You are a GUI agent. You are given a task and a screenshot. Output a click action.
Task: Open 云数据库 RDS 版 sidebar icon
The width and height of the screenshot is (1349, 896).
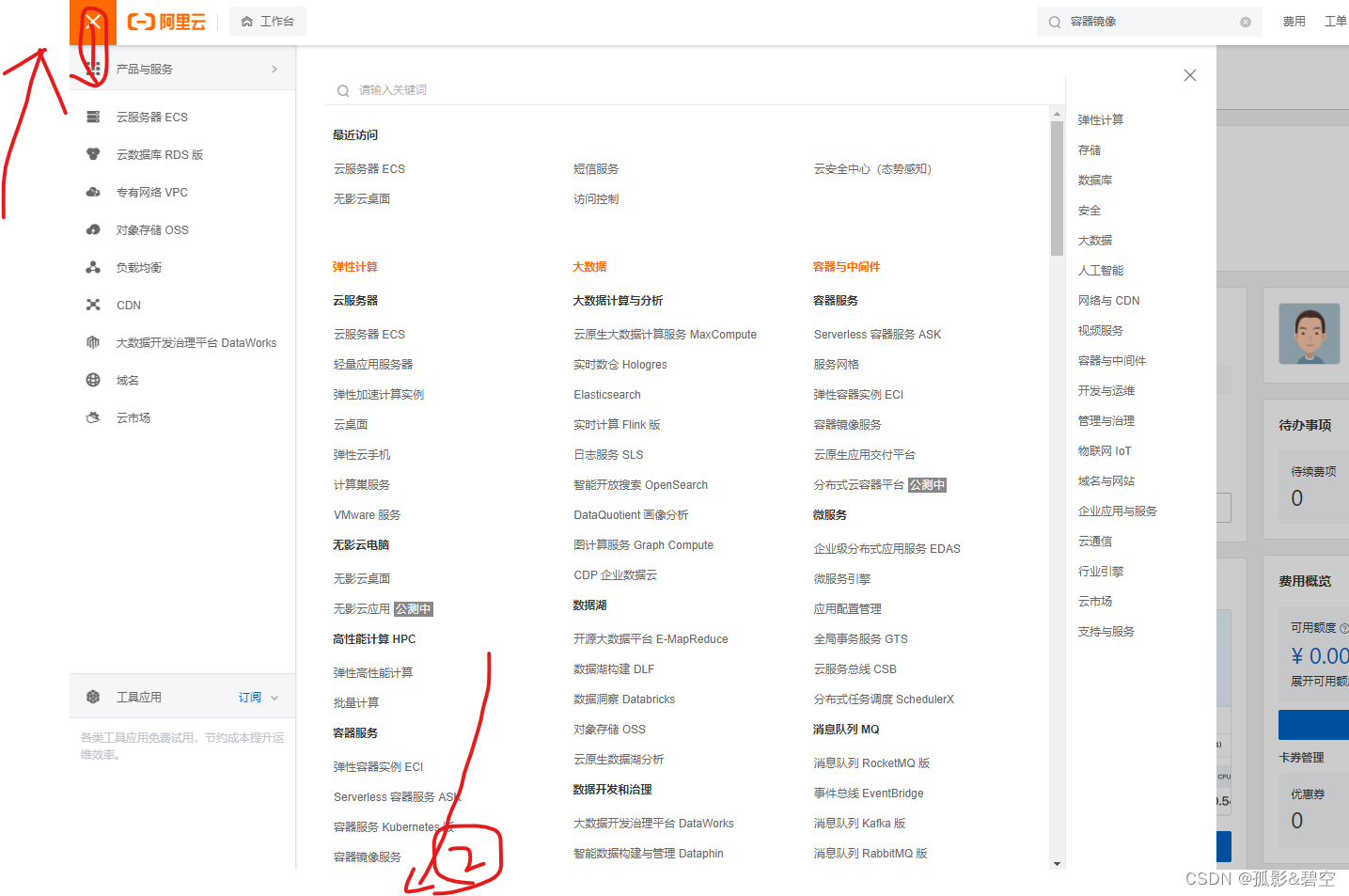pyautogui.click(x=93, y=154)
